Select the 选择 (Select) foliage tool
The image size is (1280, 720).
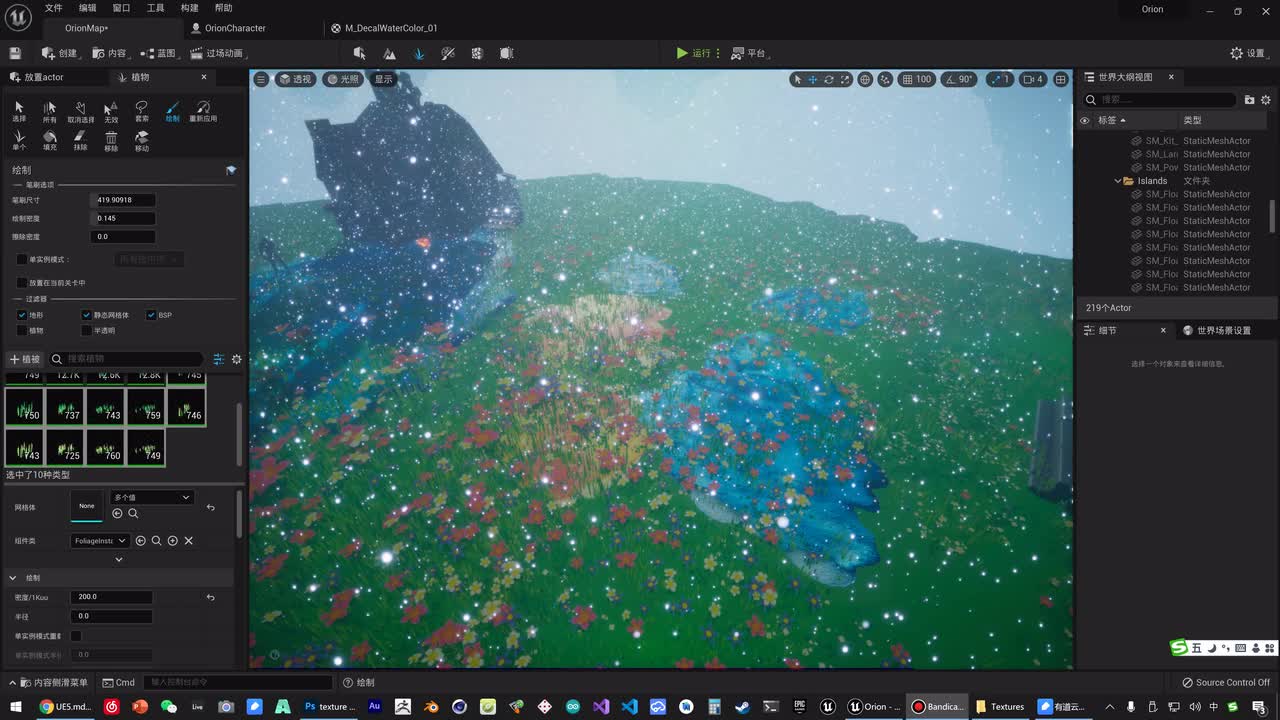coord(19,111)
